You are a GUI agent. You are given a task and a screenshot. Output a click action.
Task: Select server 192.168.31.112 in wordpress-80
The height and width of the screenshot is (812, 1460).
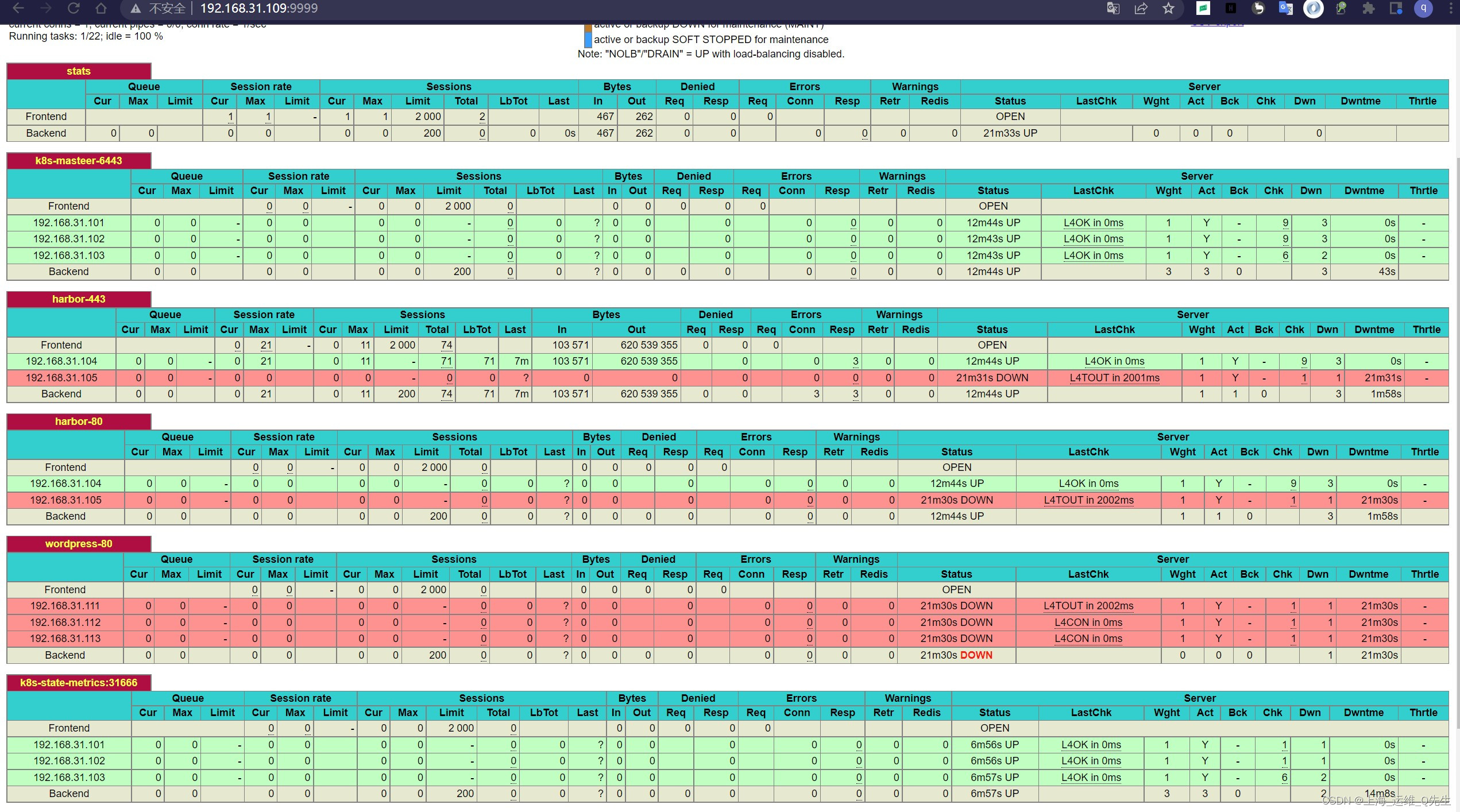65,622
